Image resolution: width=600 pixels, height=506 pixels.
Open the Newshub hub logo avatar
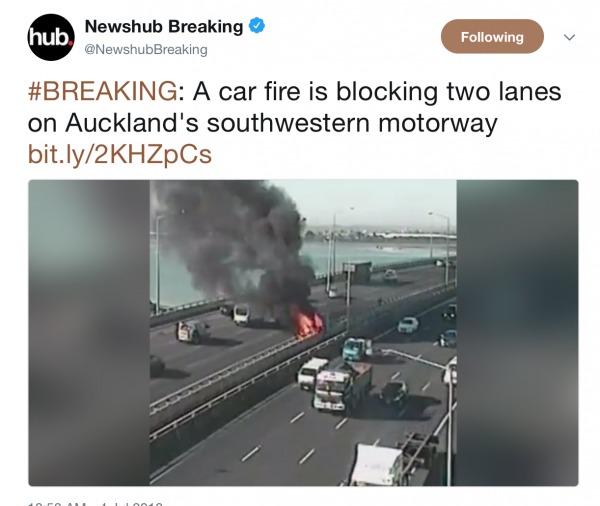coord(51,37)
